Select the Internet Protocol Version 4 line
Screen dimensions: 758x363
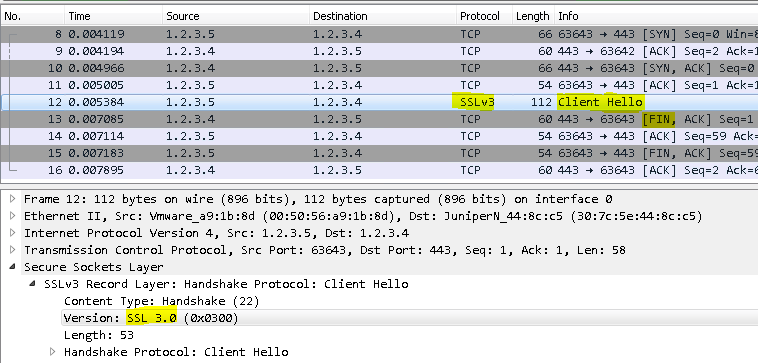coord(217,232)
